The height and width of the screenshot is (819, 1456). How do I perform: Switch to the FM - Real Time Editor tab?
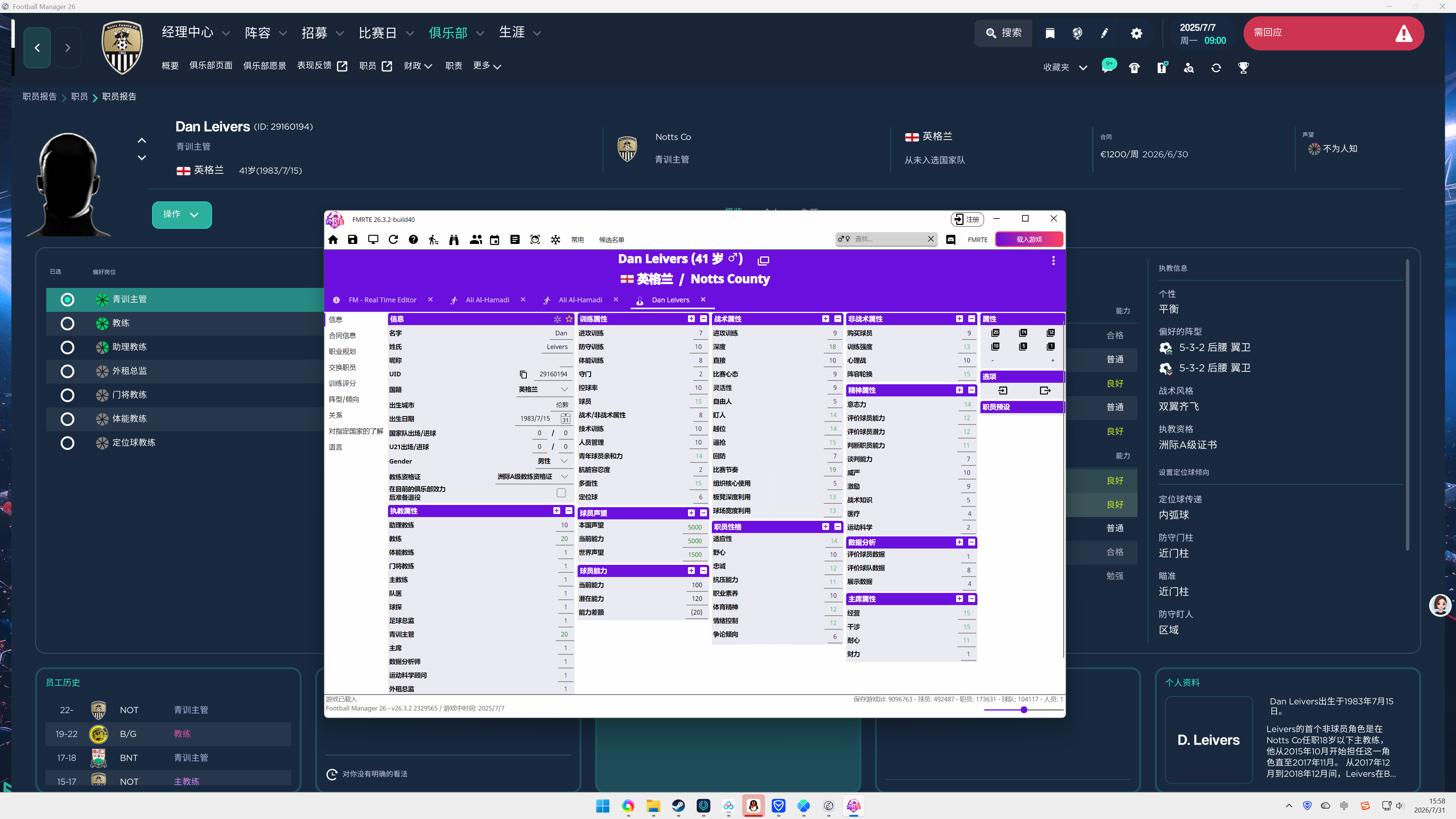[383, 300]
